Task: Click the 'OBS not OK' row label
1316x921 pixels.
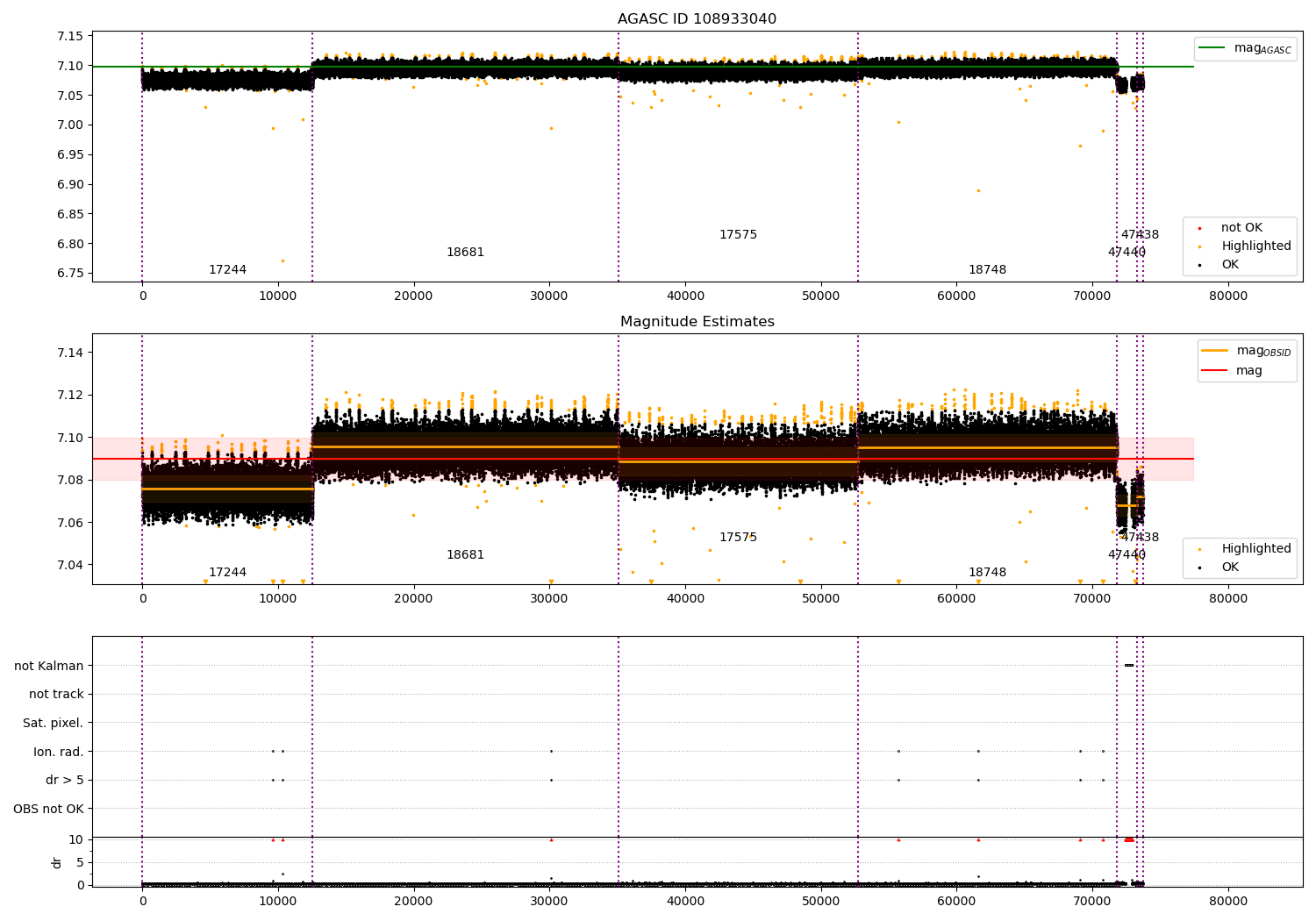Action: pyautogui.click(x=48, y=809)
